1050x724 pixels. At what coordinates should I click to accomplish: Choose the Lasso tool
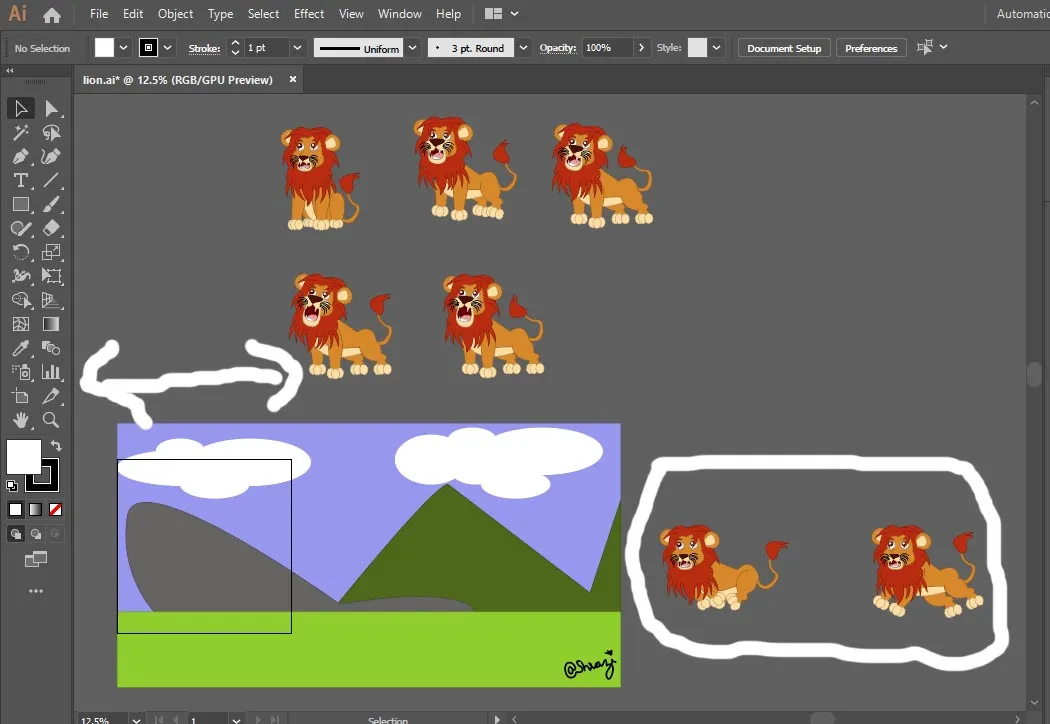point(51,133)
